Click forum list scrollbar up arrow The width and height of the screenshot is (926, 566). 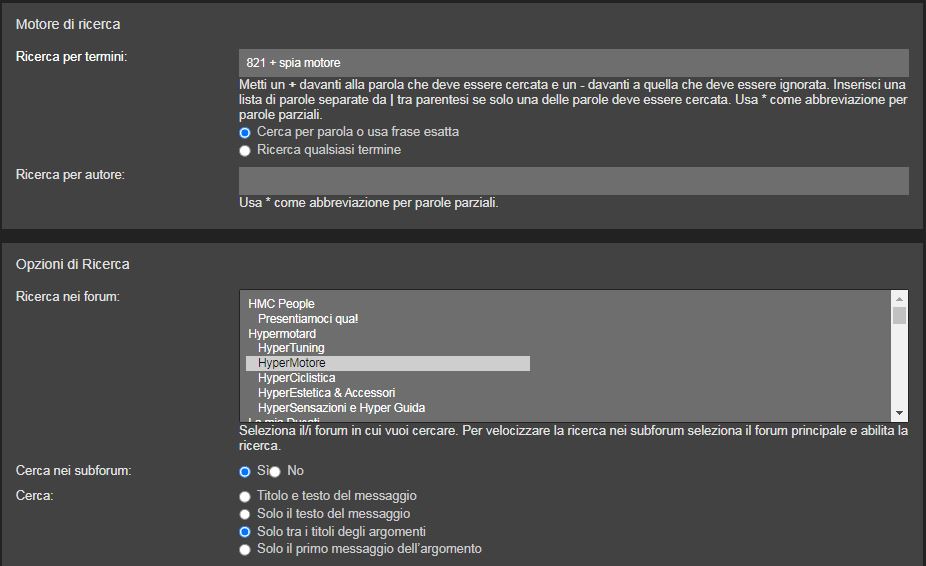(x=899, y=299)
